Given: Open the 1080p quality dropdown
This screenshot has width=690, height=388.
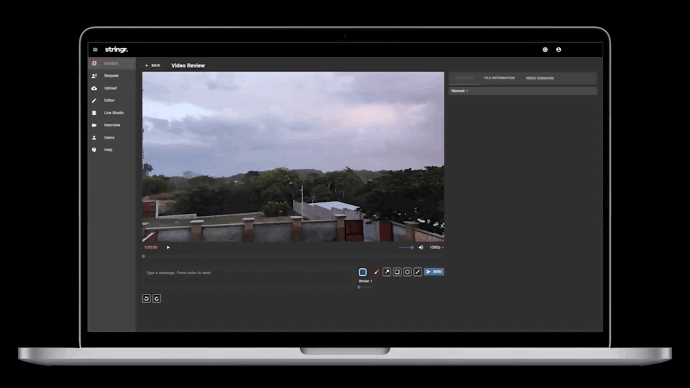Looking at the screenshot, I should point(436,247).
